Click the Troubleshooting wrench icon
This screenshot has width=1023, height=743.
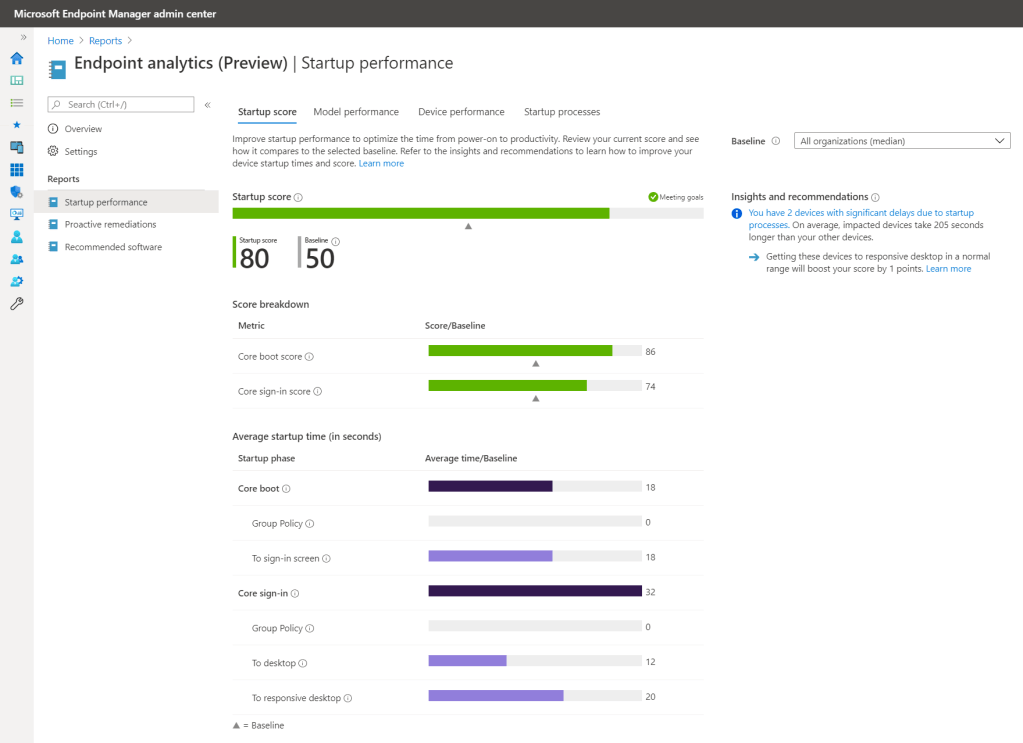click(16, 304)
